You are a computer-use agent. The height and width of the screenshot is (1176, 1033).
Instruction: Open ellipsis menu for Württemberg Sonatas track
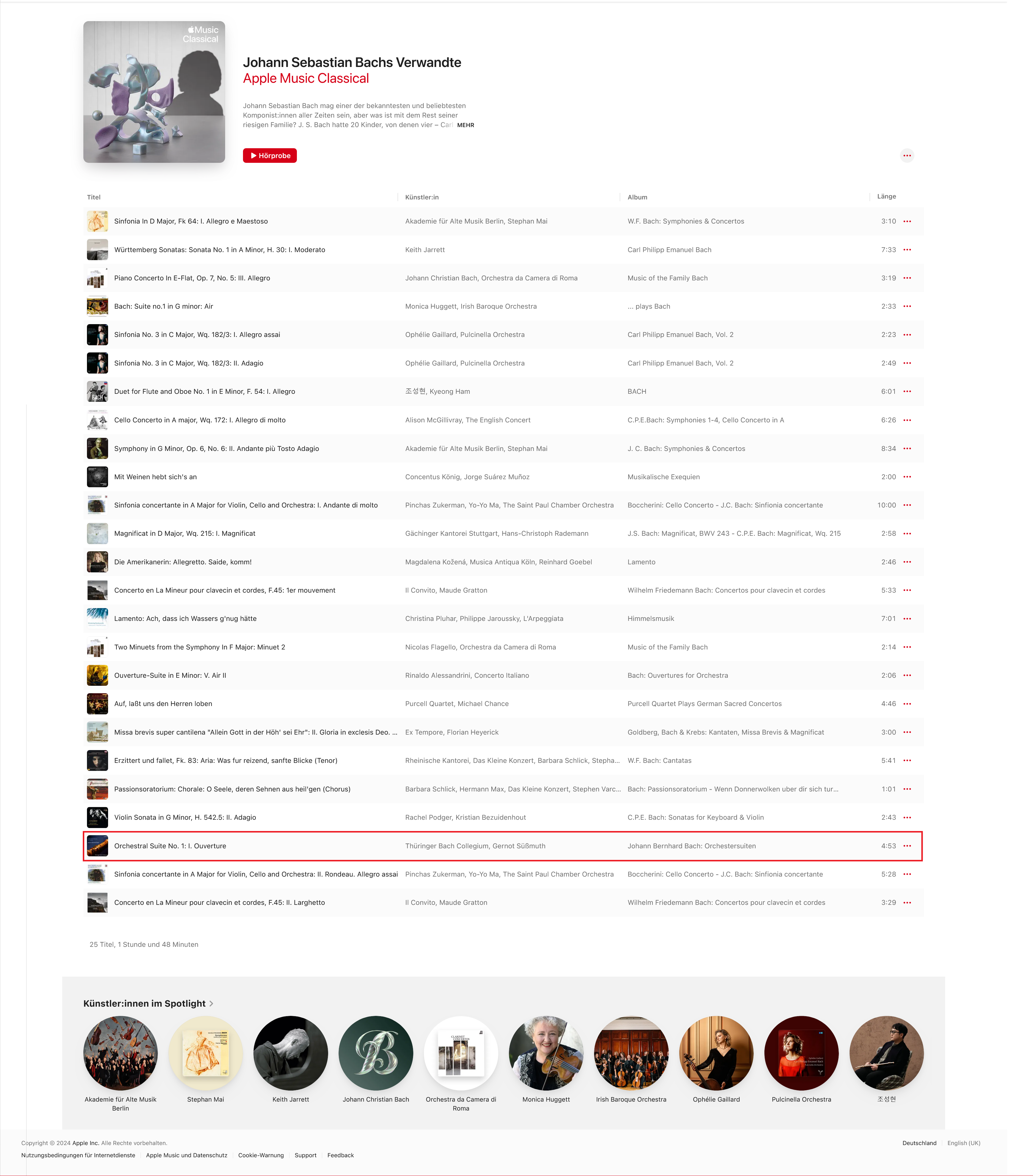tap(907, 250)
